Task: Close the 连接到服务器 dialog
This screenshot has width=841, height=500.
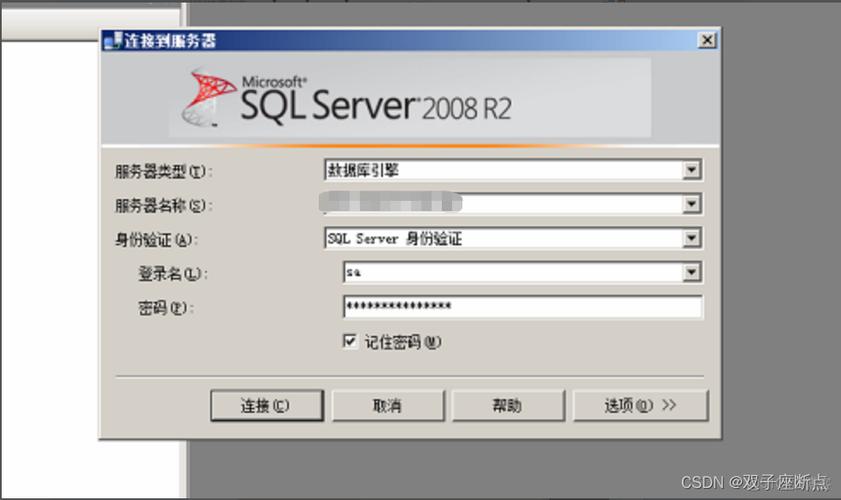Action: pyautogui.click(x=707, y=40)
